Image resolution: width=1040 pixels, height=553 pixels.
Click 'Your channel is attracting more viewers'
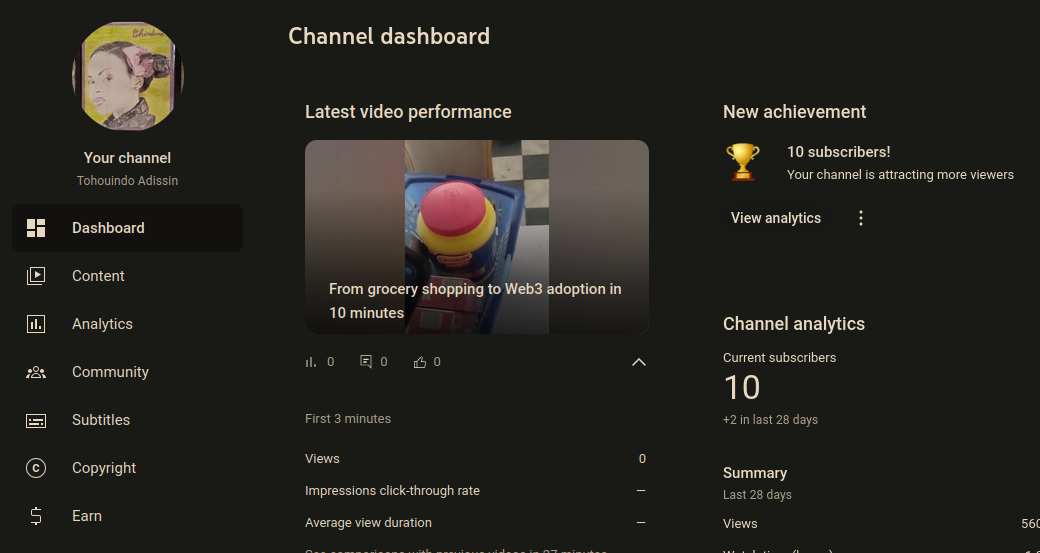900,175
